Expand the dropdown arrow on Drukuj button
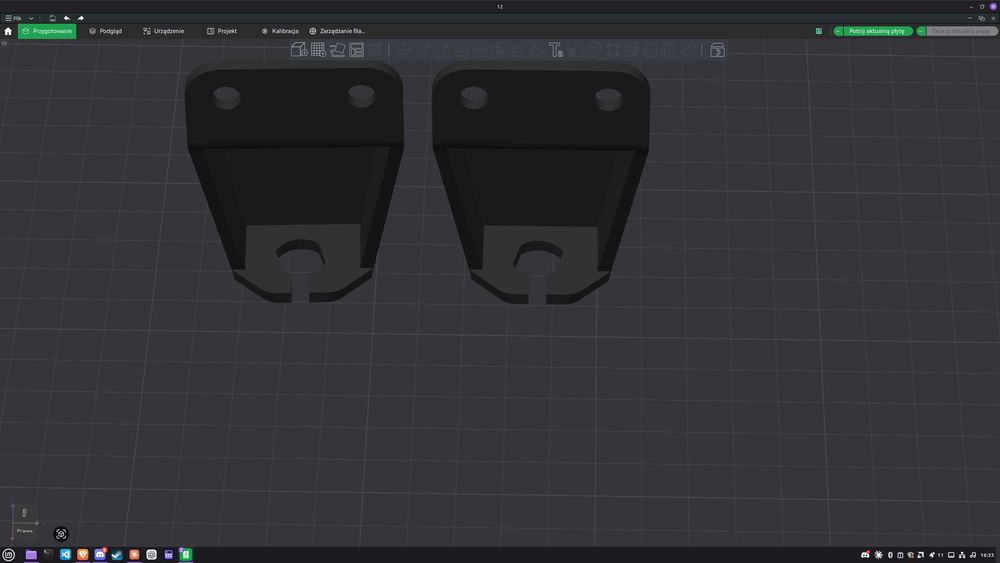This screenshot has width=1000, height=563. (x=921, y=31)
